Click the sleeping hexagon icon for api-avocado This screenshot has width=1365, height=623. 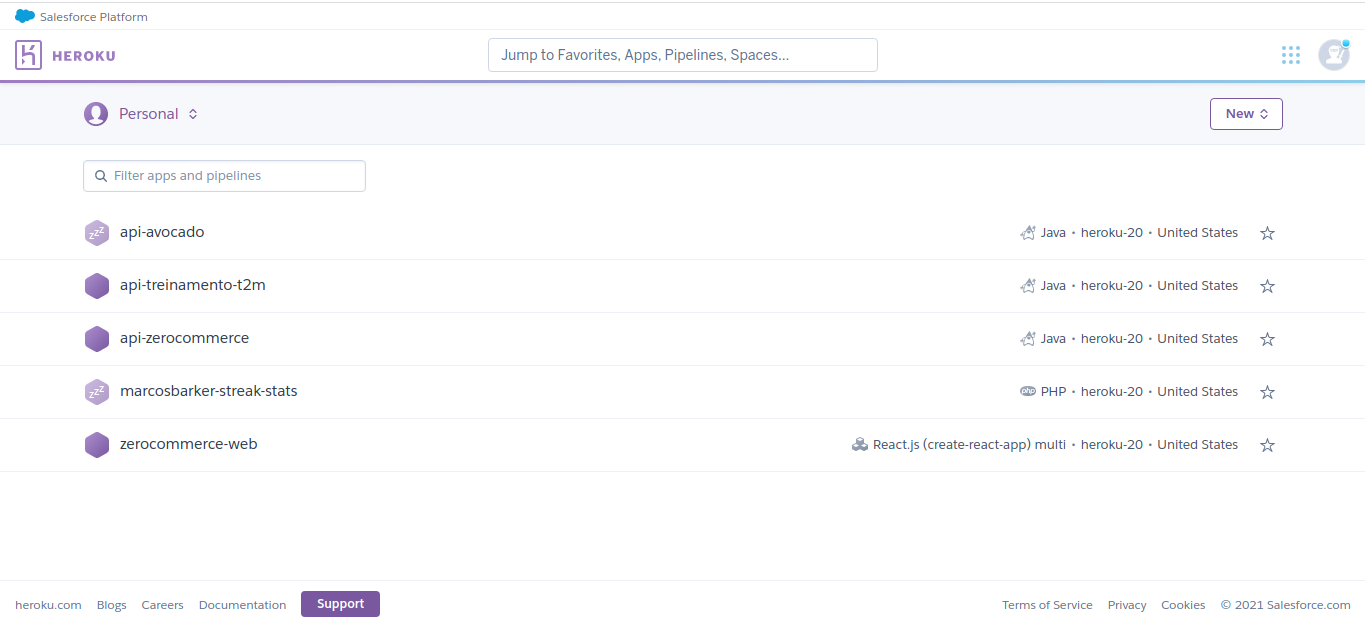[x=97, y=233]
